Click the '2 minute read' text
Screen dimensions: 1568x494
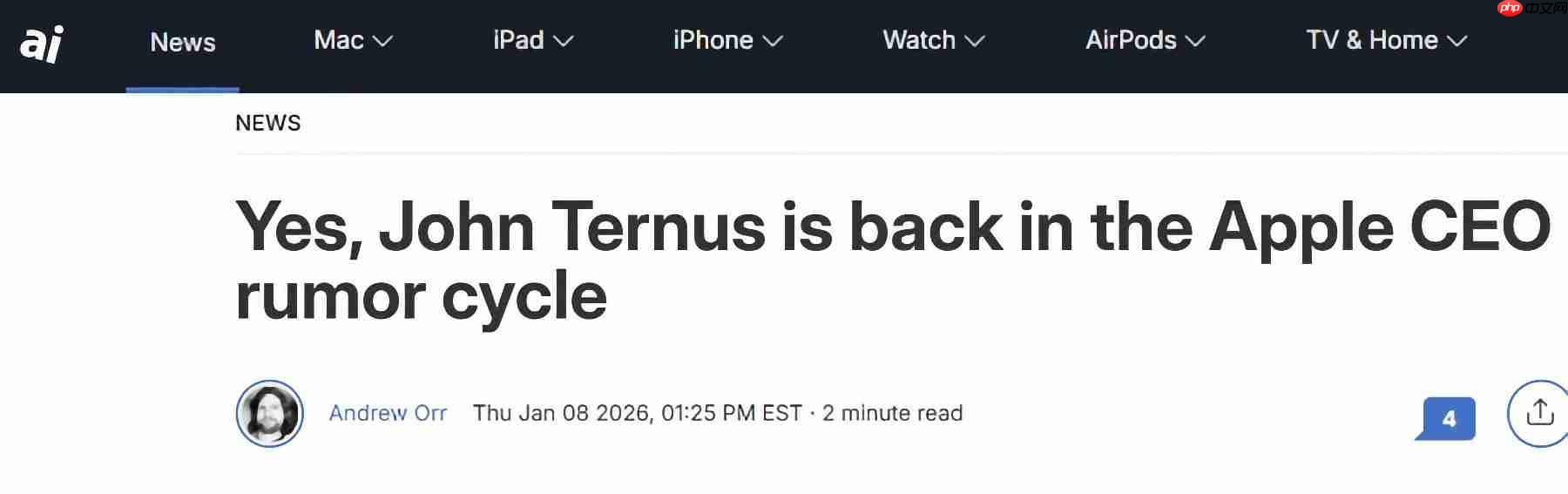tap(892, 413)
